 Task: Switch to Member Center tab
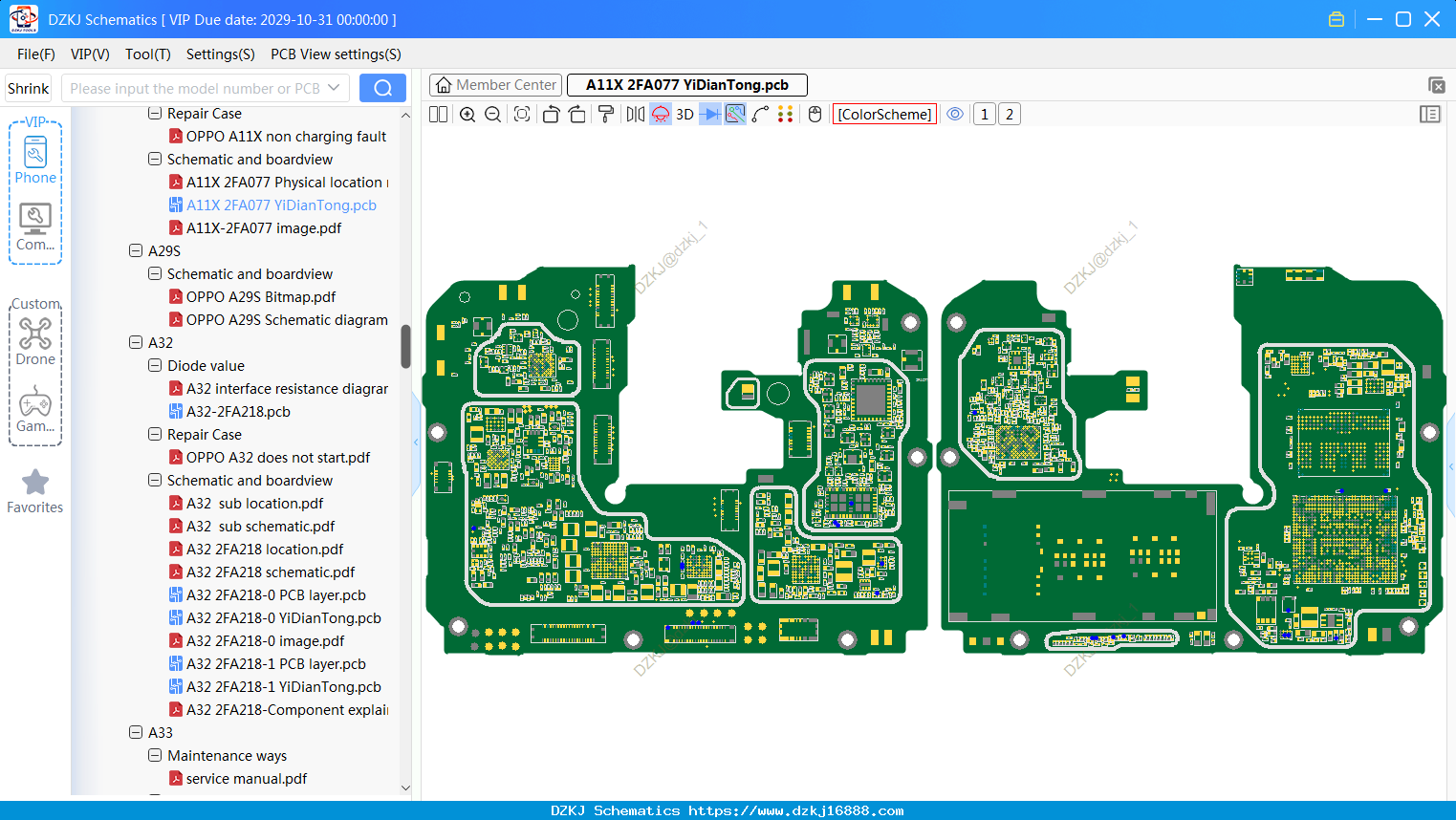(x=496, y=85)
